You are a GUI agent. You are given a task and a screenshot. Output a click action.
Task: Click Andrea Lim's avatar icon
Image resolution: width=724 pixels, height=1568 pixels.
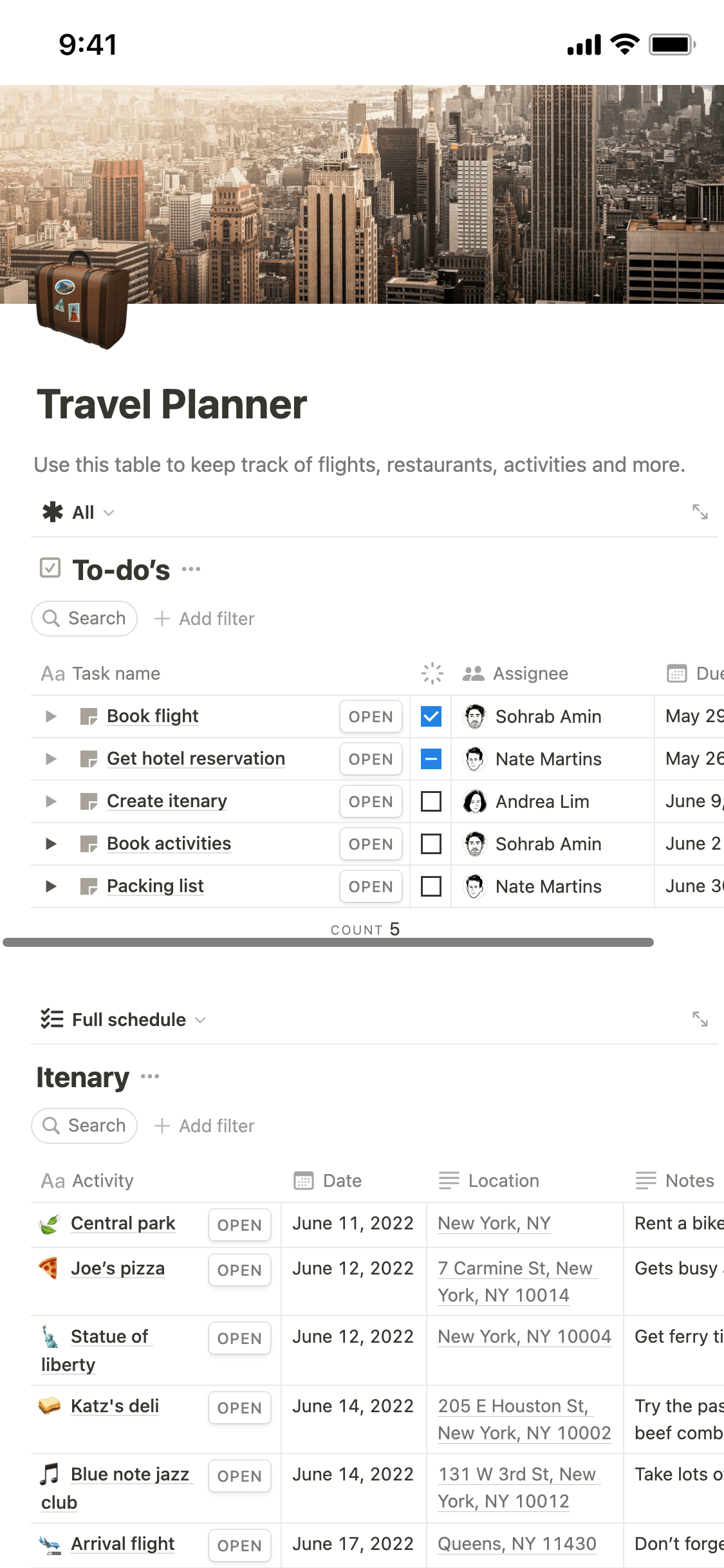point(475,802)
